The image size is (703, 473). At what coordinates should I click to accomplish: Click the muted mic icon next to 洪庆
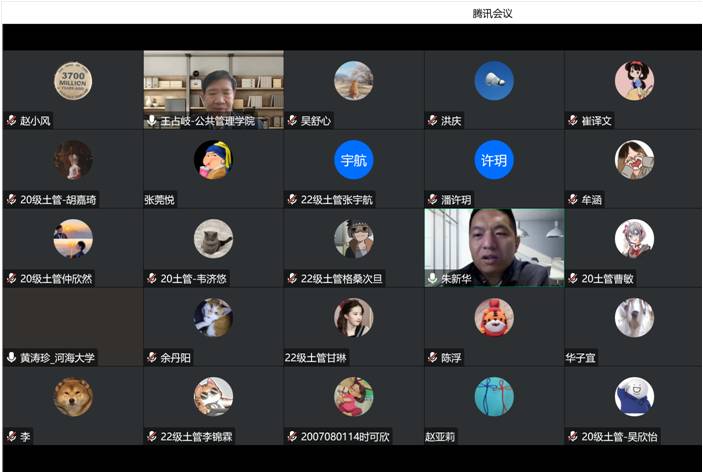pyautogui.click(x=432, y=121)
